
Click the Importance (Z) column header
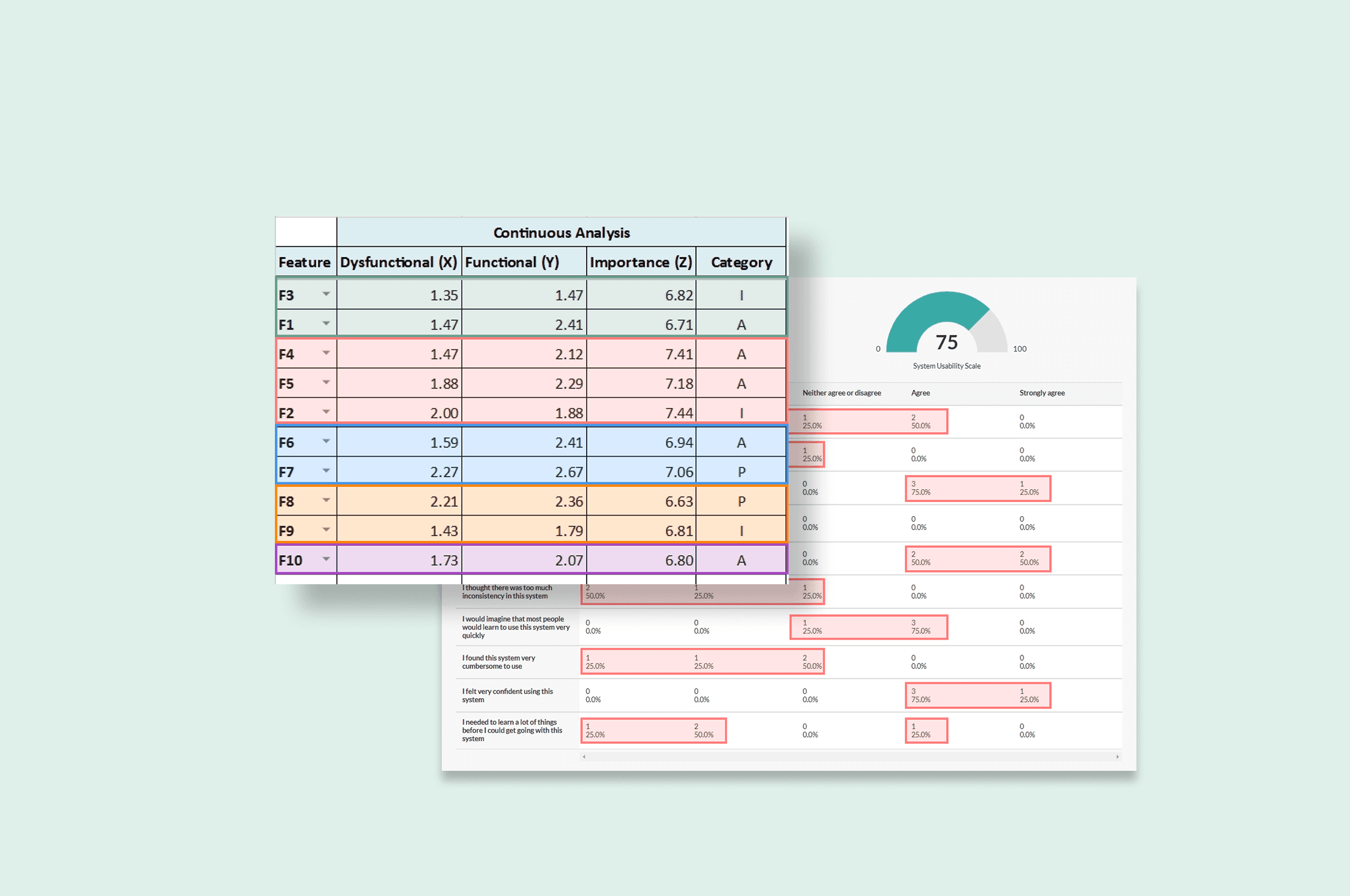point(641,262)
